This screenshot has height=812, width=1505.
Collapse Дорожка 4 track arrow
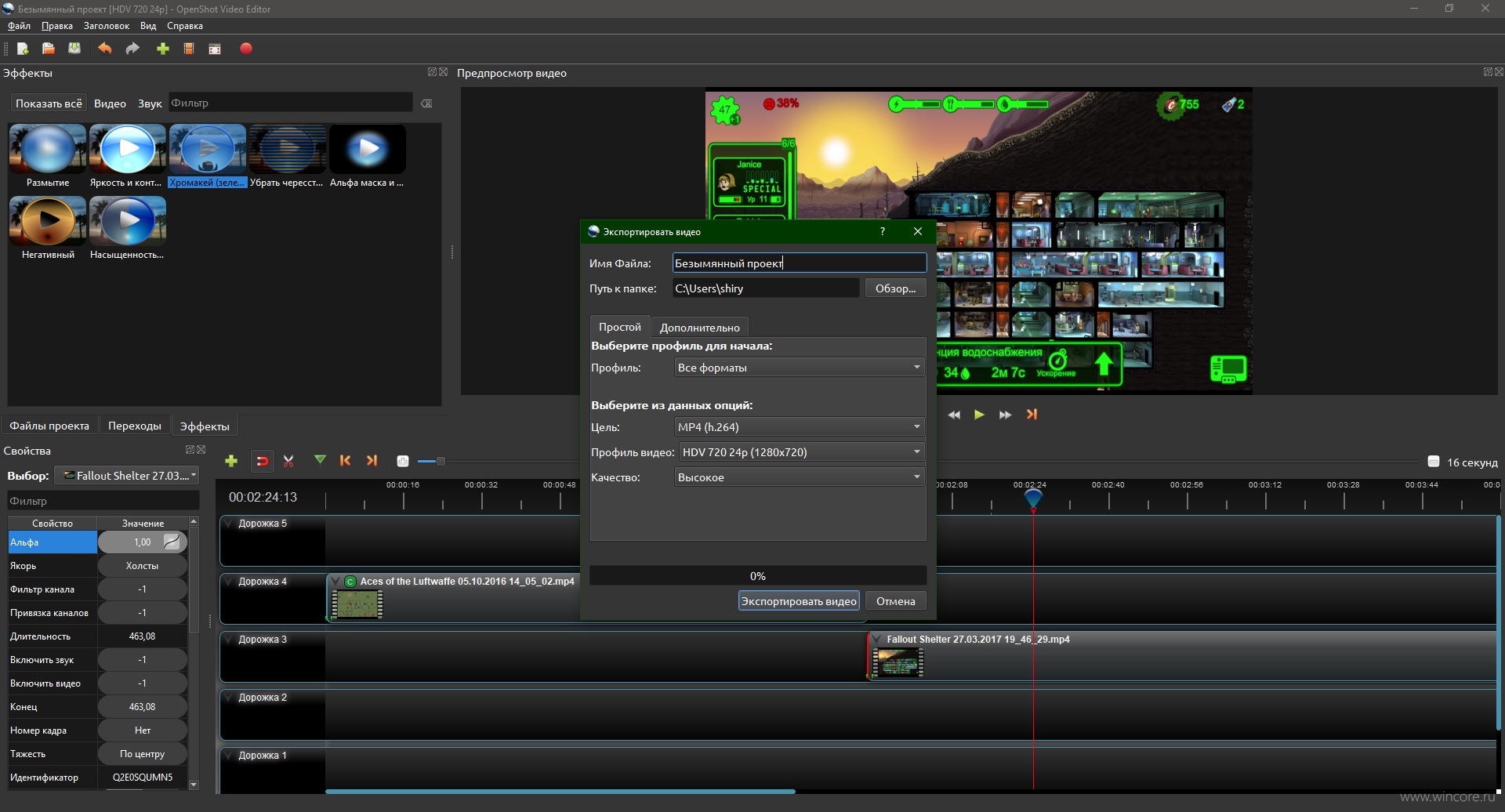[x=229, y=582]
